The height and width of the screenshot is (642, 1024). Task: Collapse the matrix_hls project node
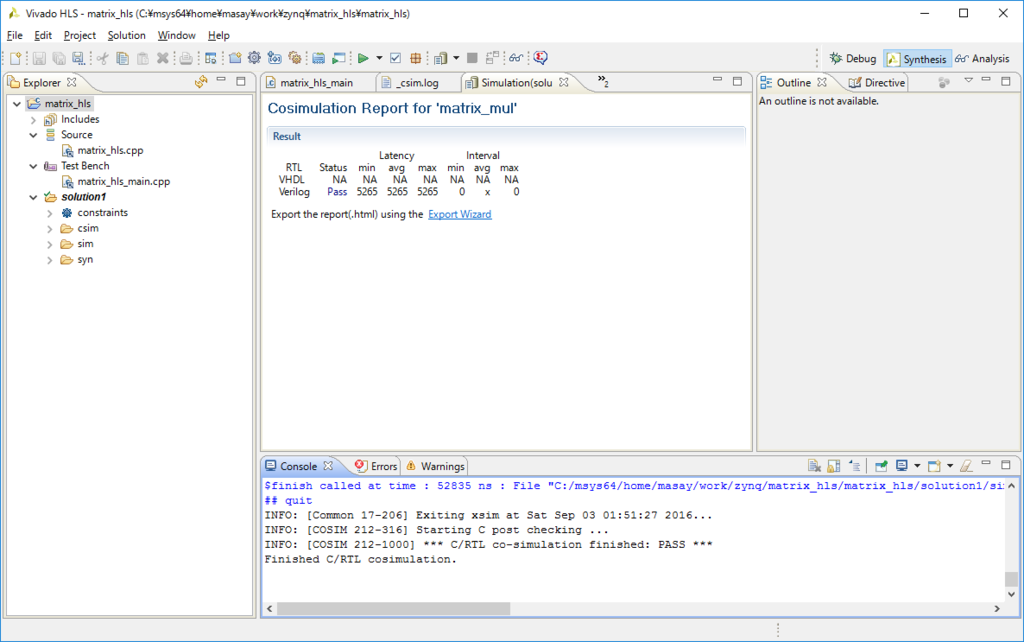pos(17,104)
